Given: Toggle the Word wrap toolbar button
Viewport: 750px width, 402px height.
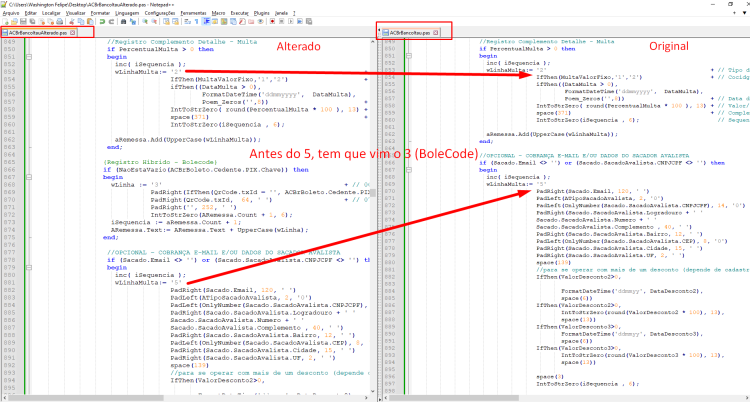Looking at the screenshot, I should pyautogui.click(x=187, y=22).
